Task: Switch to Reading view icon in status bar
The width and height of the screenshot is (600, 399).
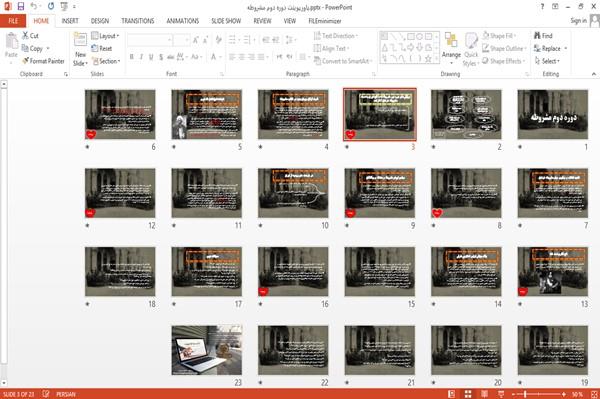Action: tap(484, 394)
